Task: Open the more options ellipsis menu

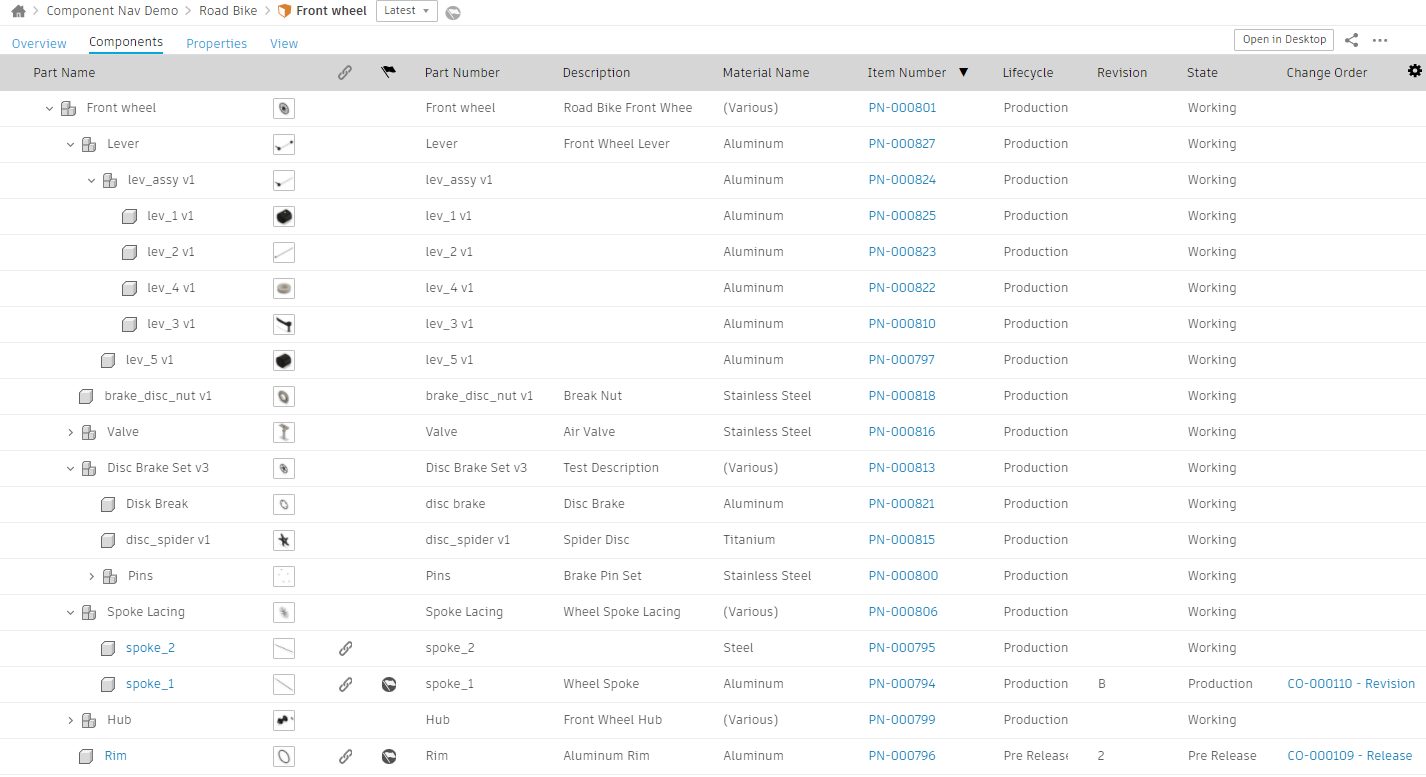Action: coord(1380,40)
